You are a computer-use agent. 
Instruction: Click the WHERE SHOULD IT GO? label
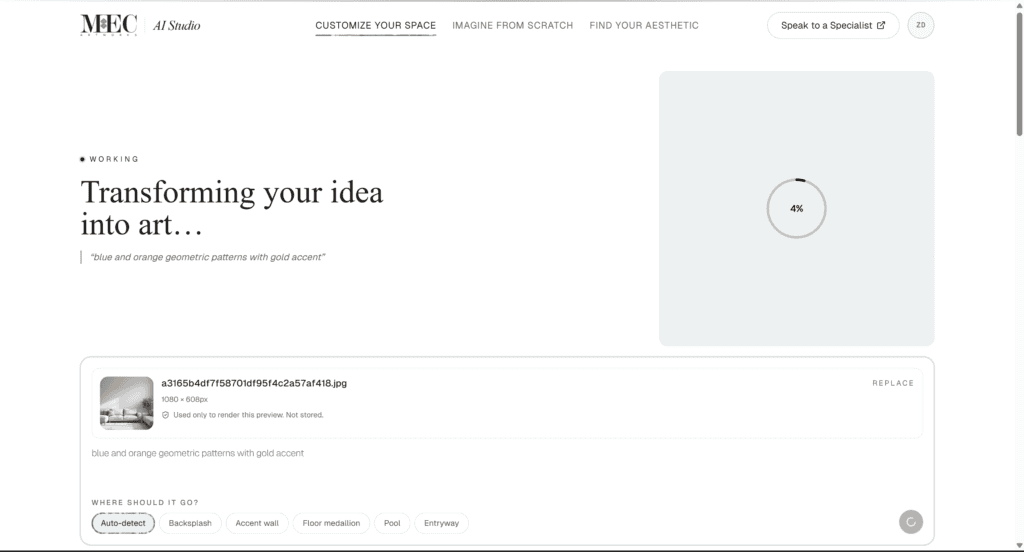pyautogui.click(x=145, y=502)
